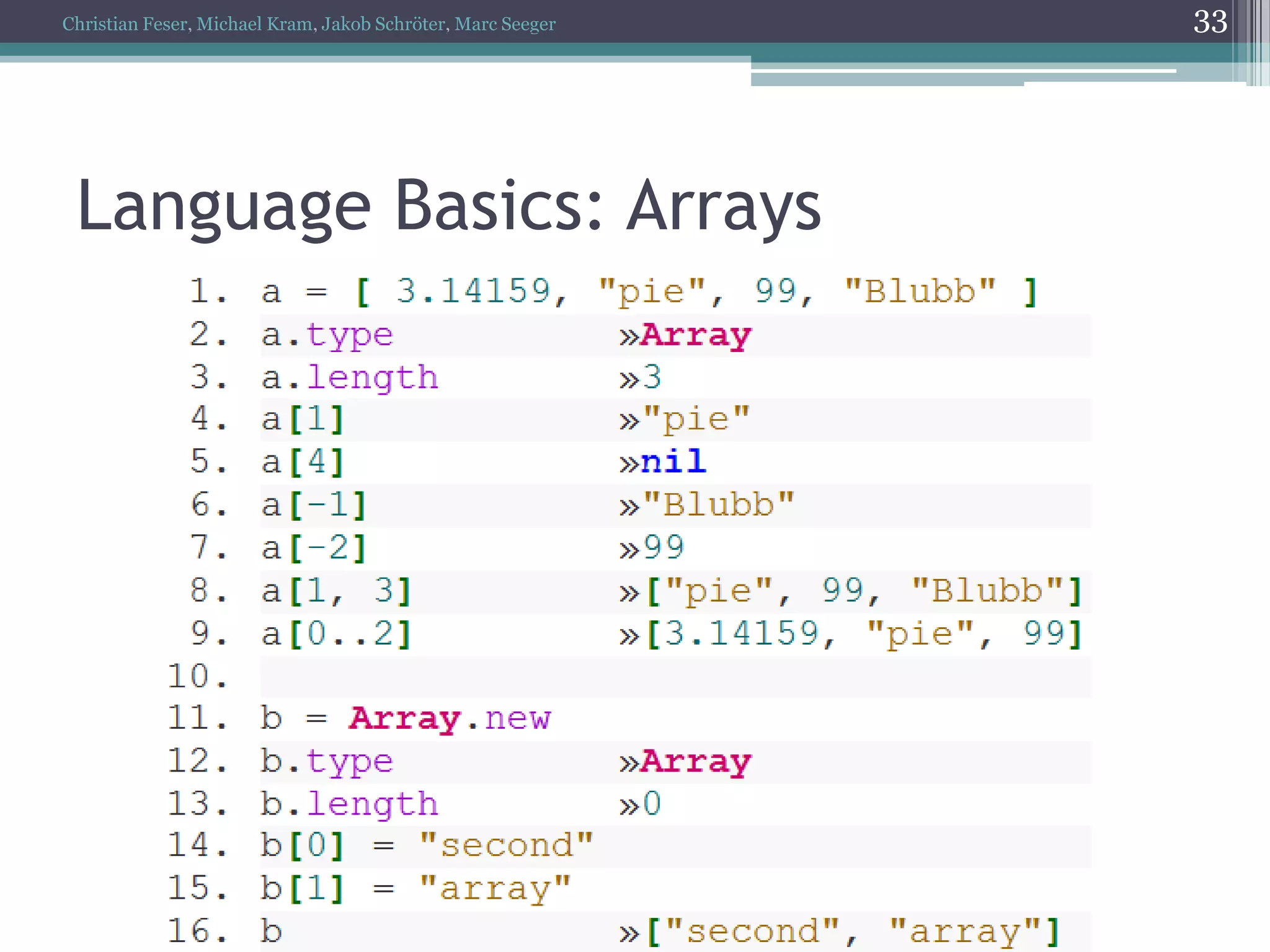
Task: Click line number "16."
Action: pyautogui.click(x=198, y=931)
